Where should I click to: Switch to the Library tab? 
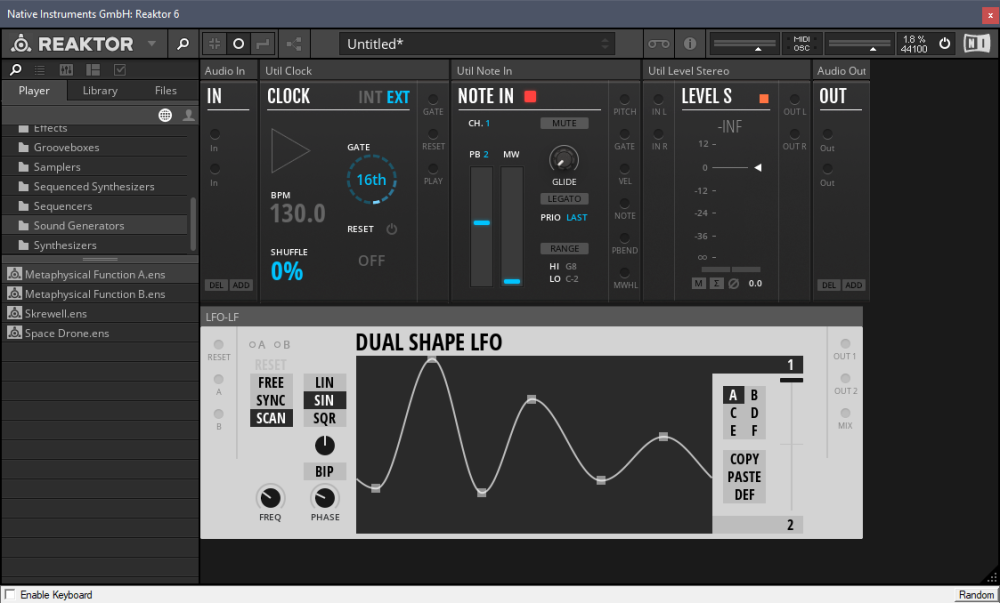coord(100,91)
